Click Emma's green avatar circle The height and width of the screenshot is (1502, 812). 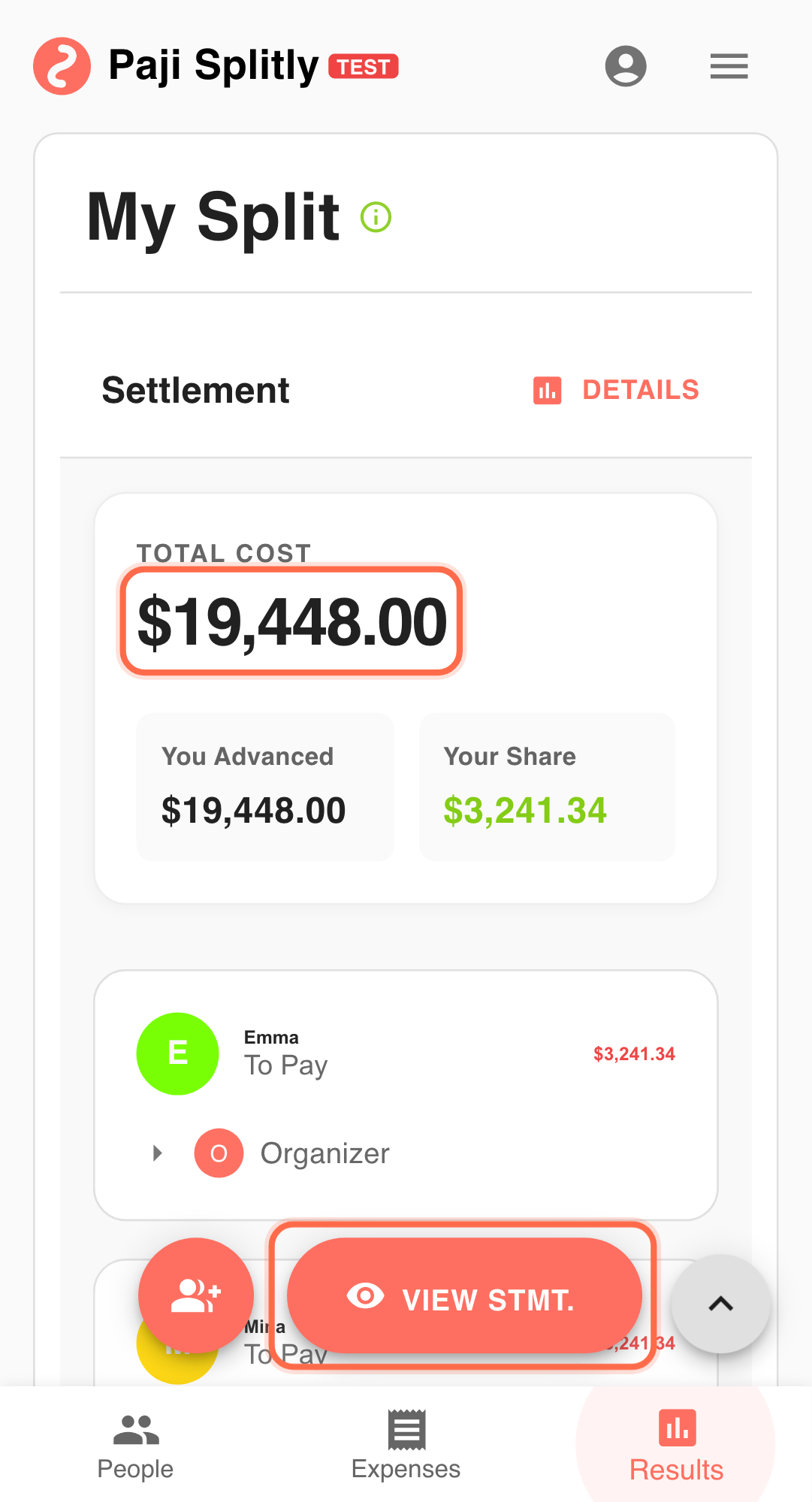coord(177,1053)
